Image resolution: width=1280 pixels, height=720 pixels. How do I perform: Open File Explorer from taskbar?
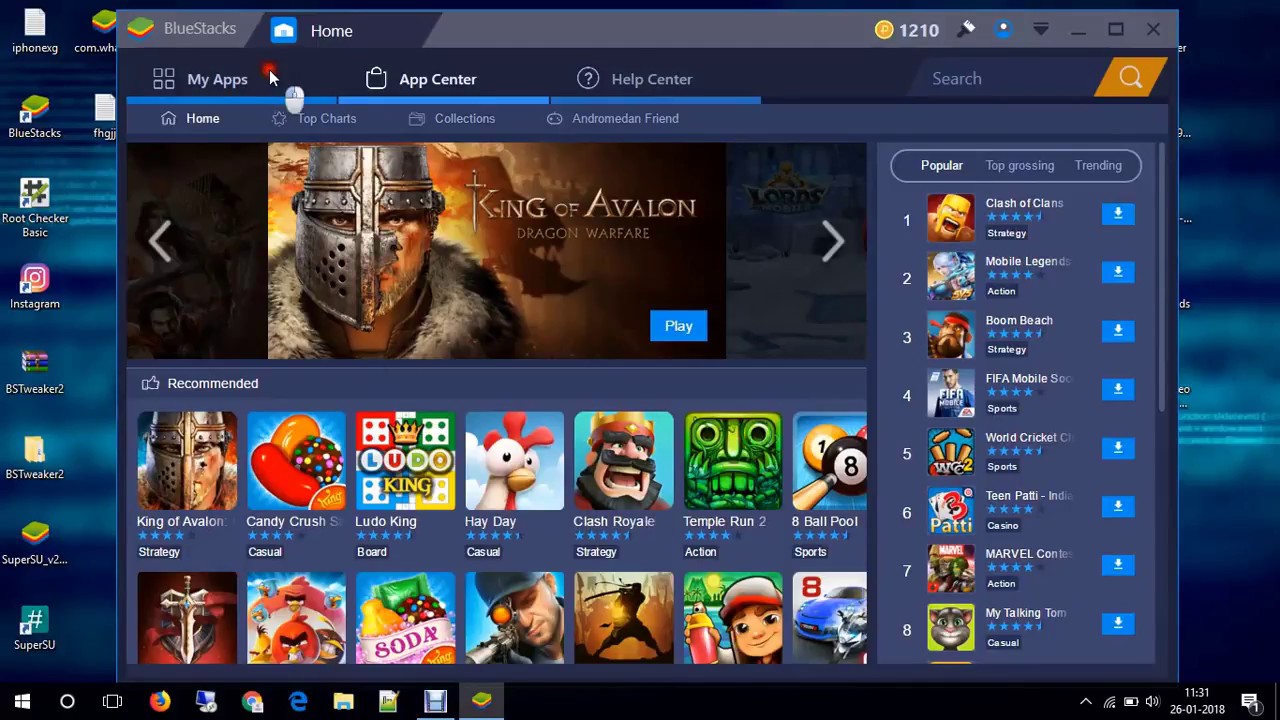click(344, 701)
